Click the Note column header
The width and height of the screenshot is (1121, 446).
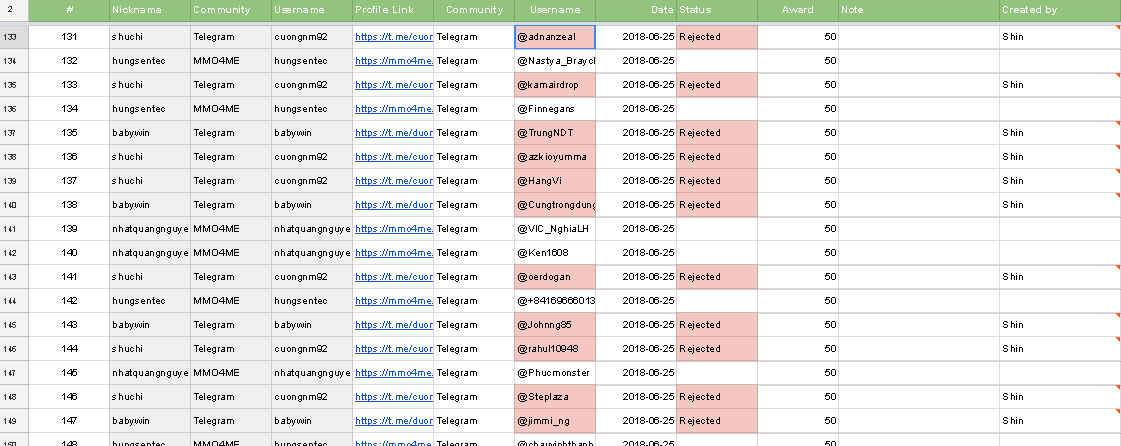point(918,10)
